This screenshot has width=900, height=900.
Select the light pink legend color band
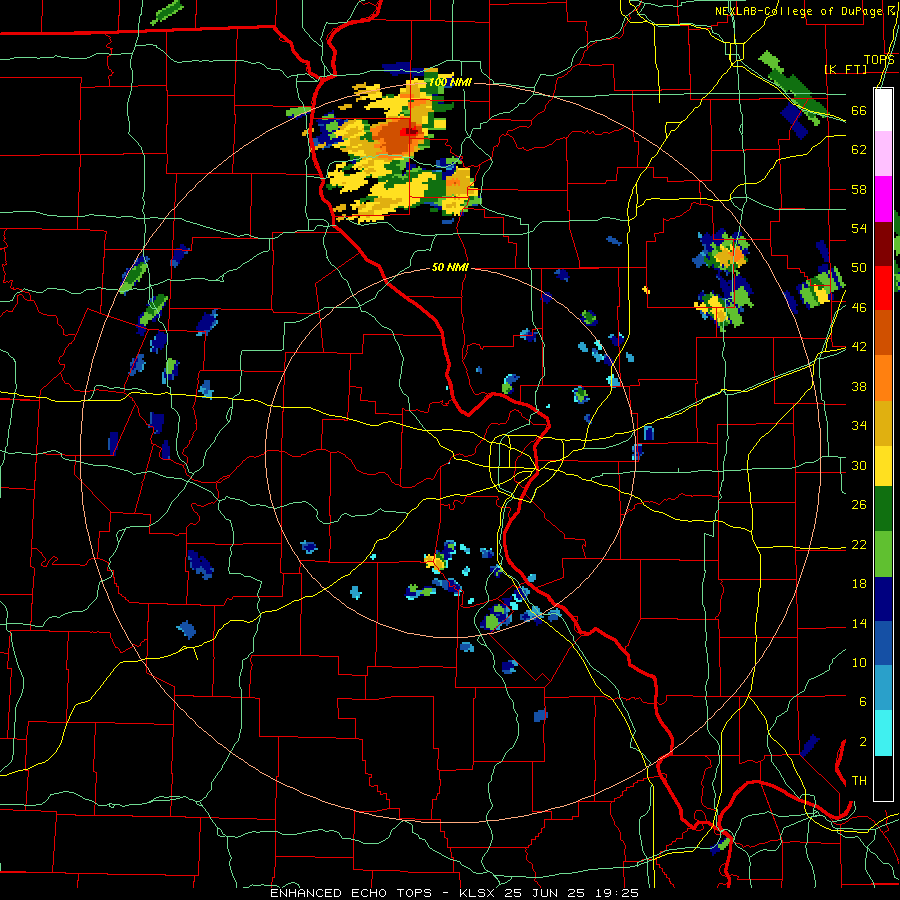(883, 154)
